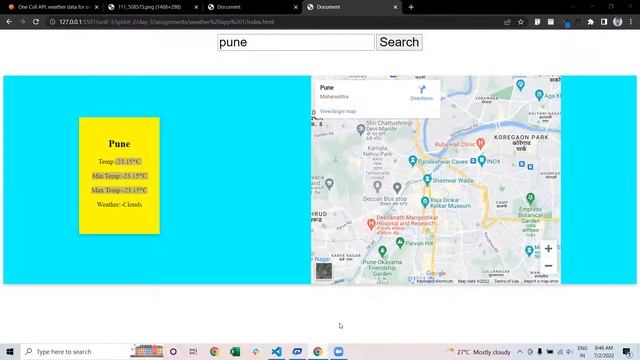
Task: Open View larger map link
Action: (x=338, y=111)
